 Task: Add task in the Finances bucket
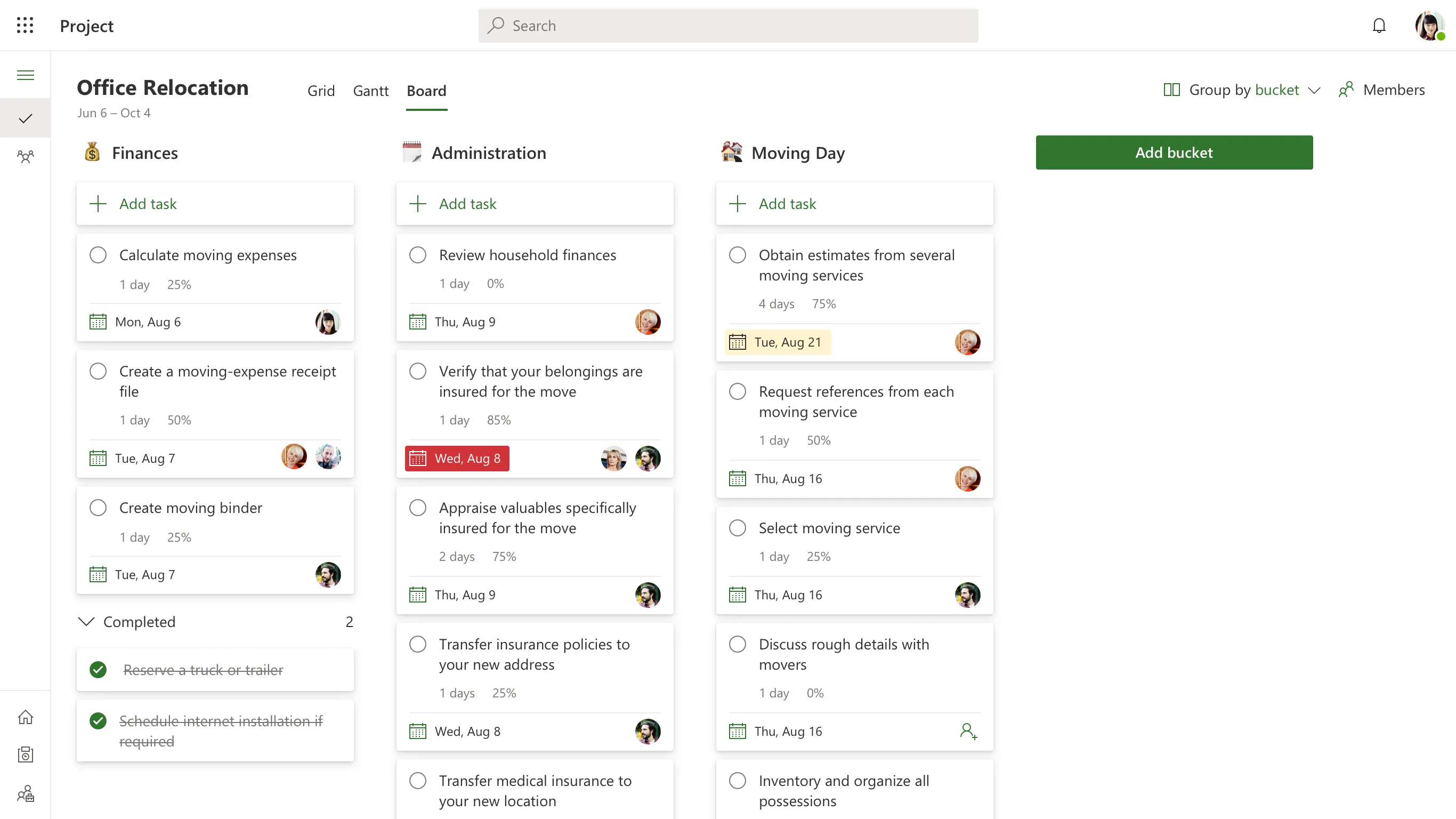click(x=215, y=204)
